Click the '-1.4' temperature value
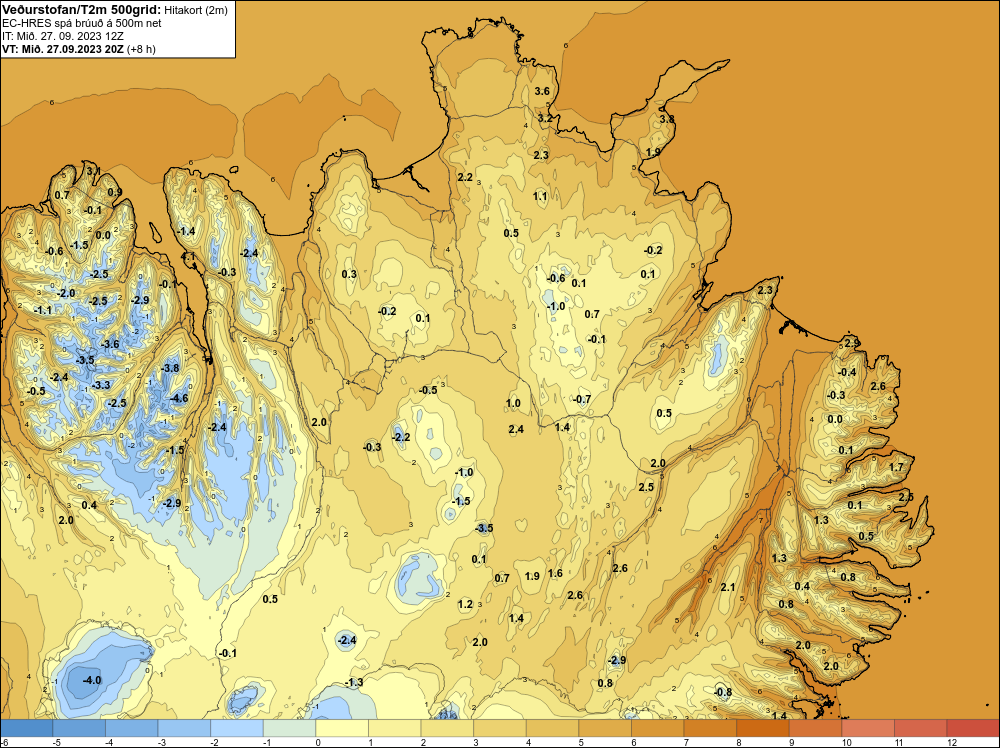Screen dimensions: 1000x748 [186, 231]
